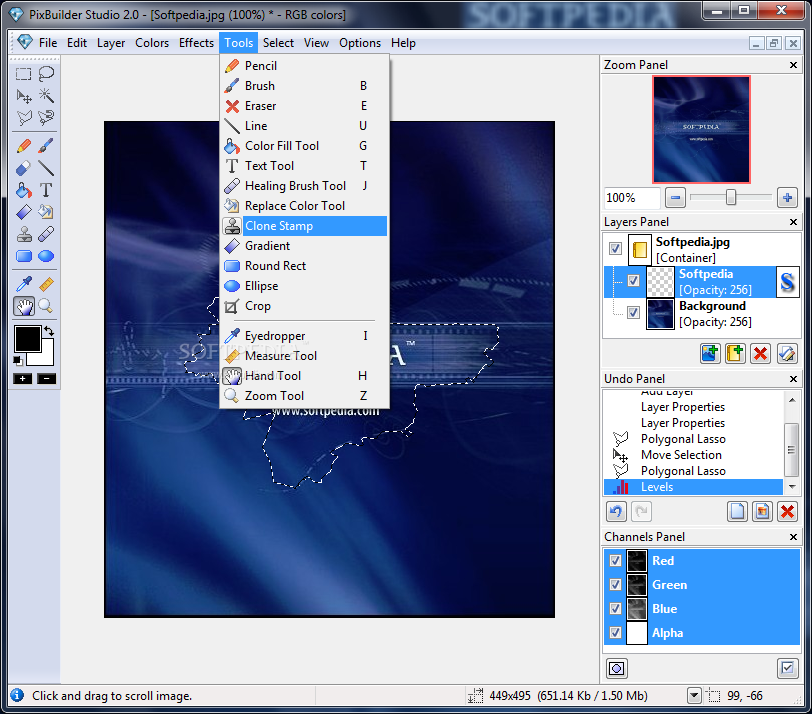Screen dimensions: 812x714
Task: Choose Healing Brush Tool menu entry
Action: coord(304,186)
